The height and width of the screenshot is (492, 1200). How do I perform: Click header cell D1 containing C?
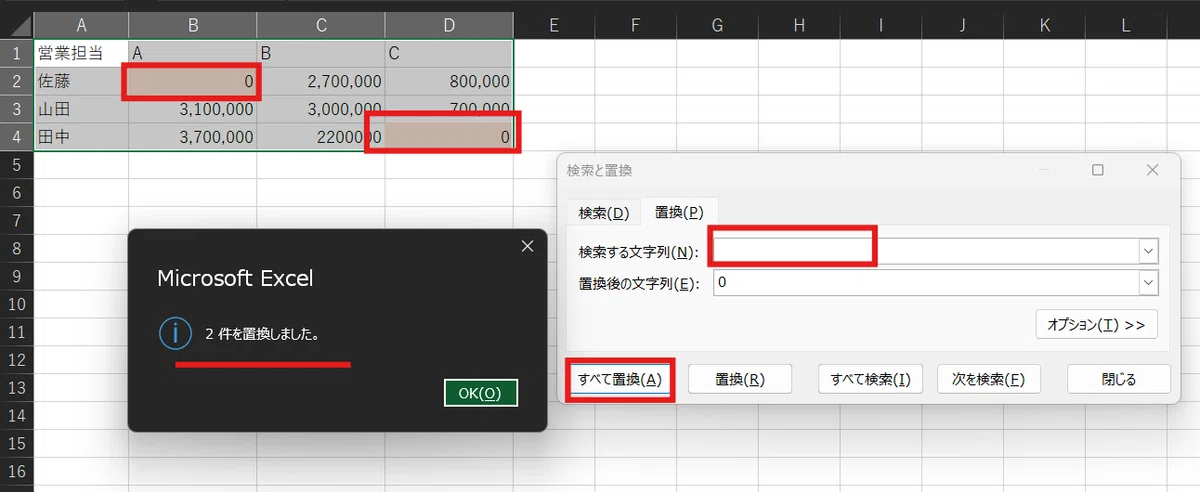(x=449, y=53)
